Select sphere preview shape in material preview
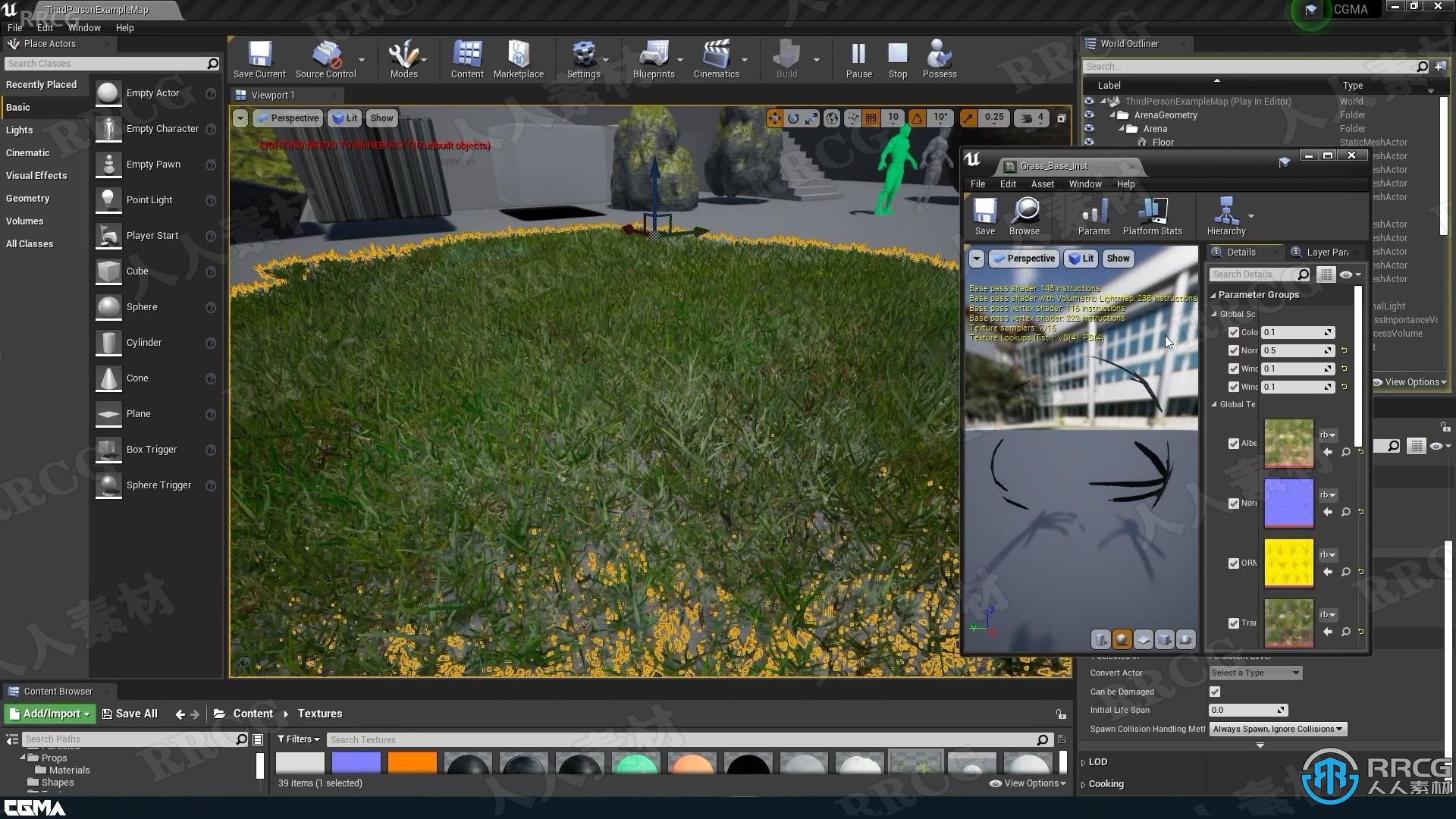This screenshot has width=1456, height=819. (x=1122, y=639)
